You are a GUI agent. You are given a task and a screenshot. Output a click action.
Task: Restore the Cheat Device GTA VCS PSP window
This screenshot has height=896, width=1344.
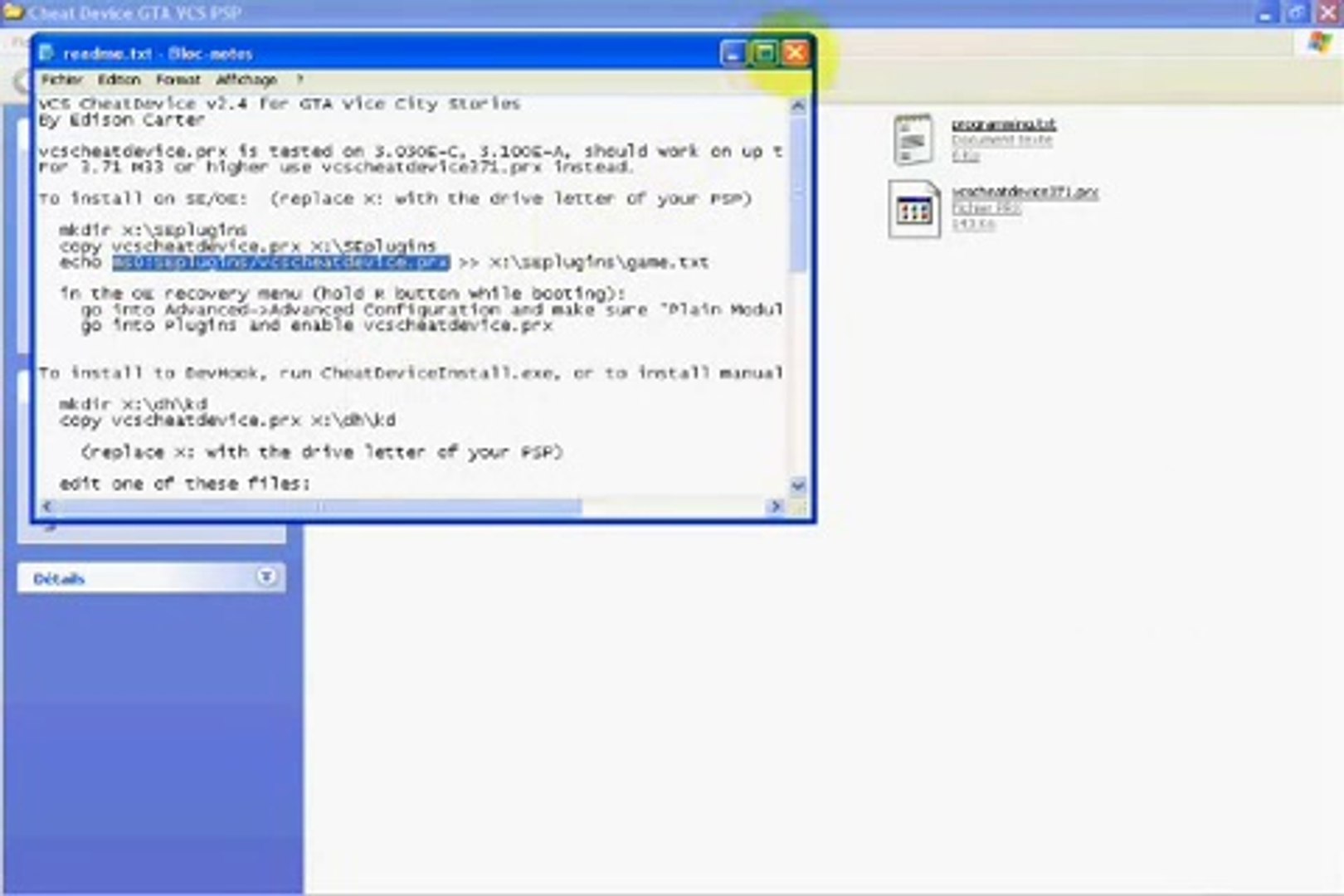tap(1297, 13)
